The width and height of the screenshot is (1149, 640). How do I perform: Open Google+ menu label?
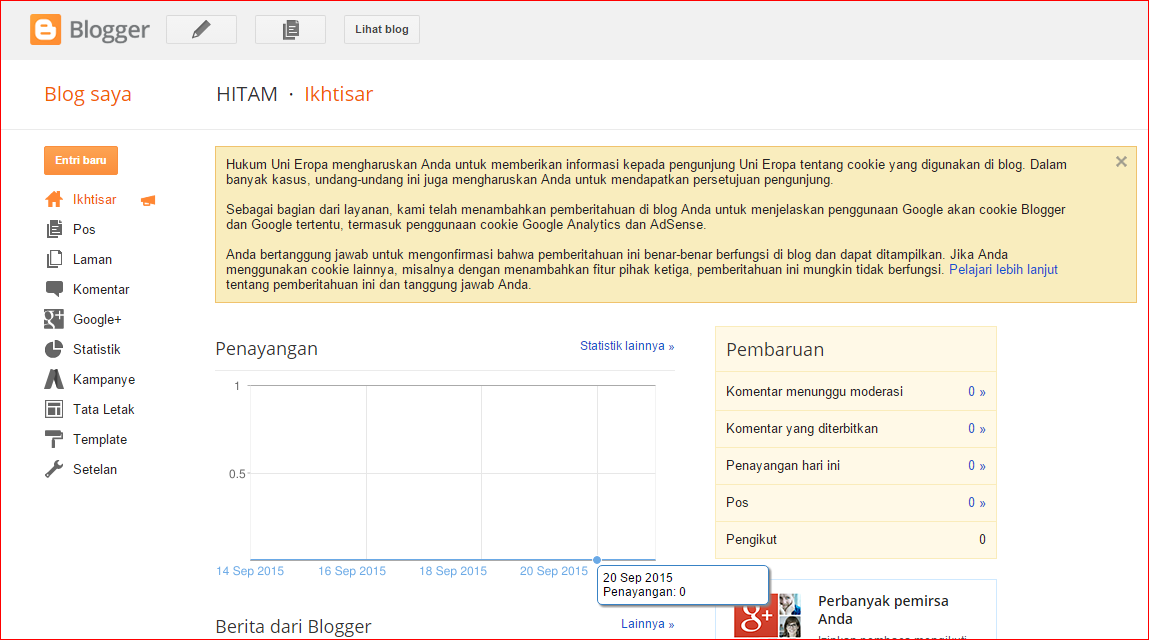pyautogui.click(x=97, y=320)
